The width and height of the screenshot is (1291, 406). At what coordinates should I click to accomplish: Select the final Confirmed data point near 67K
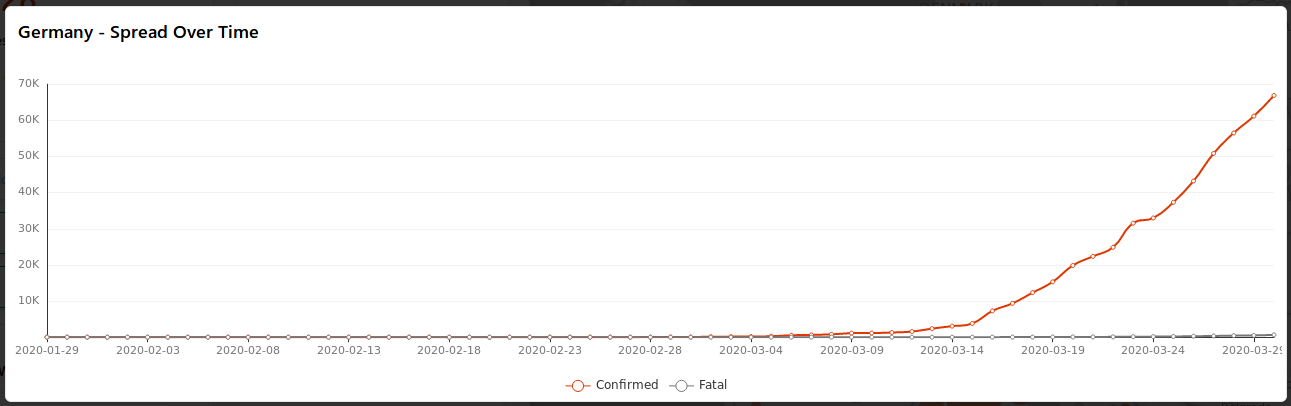(1273, 96)
